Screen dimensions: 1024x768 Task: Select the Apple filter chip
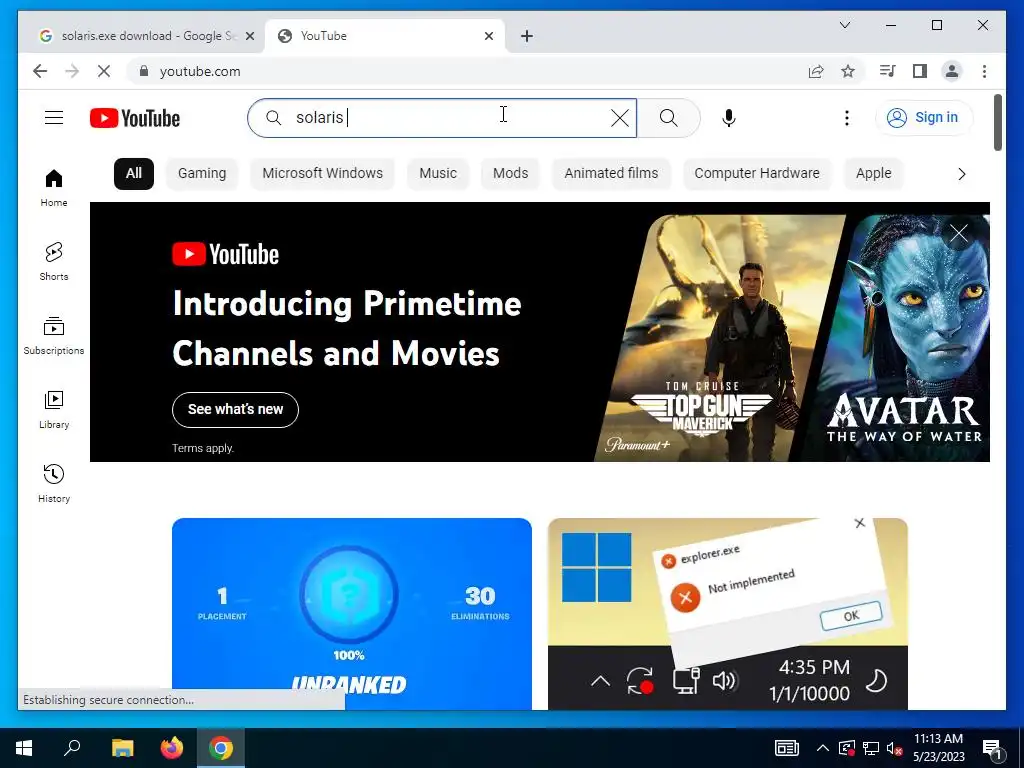point(873,174)
